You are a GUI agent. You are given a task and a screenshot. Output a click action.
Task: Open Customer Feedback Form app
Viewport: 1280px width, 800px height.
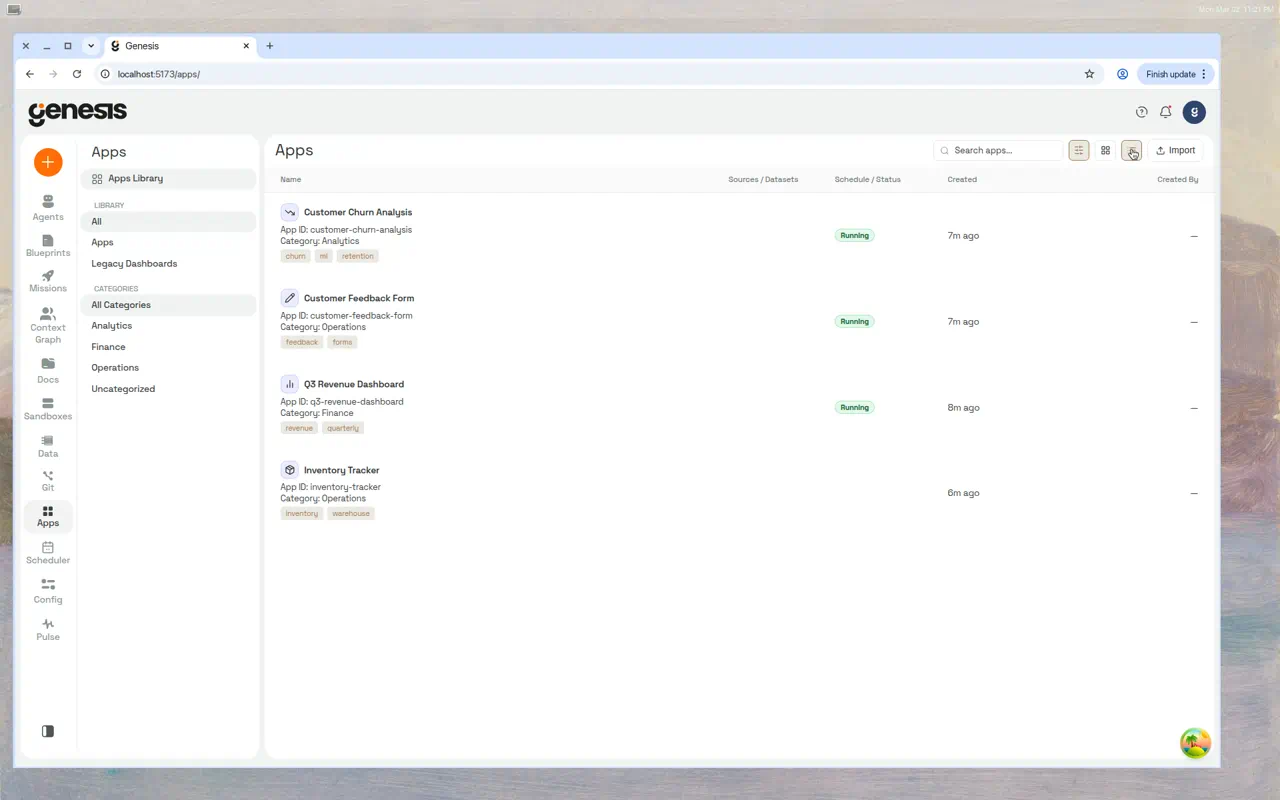coord(359,298)
